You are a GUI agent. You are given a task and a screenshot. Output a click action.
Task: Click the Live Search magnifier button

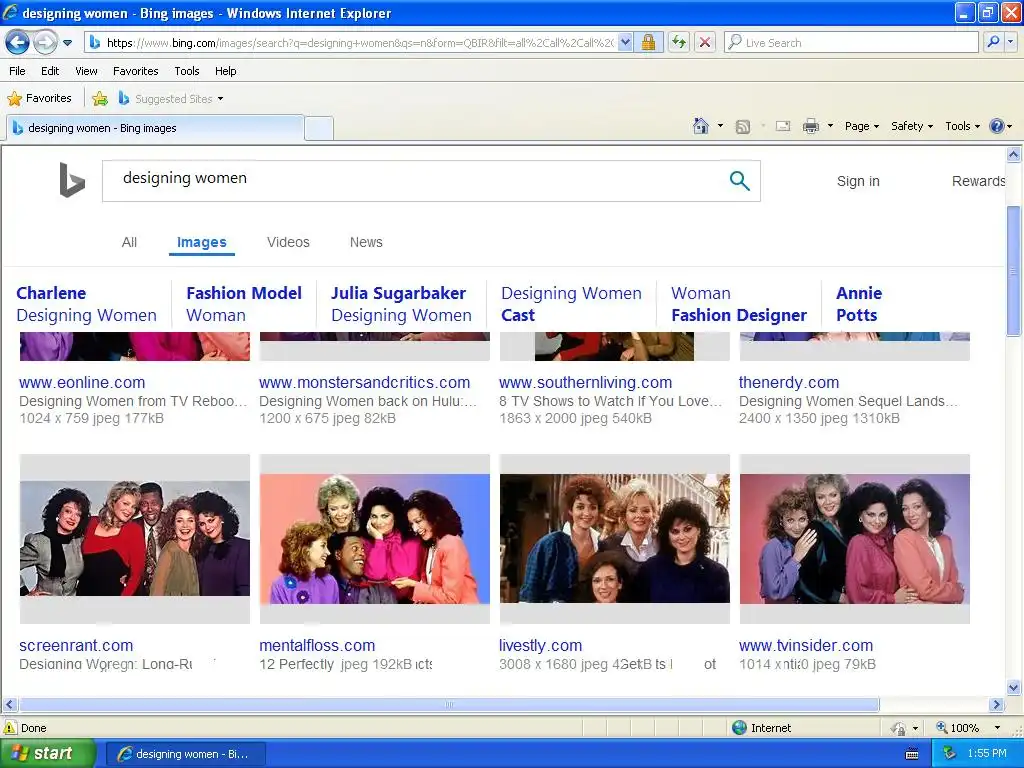[993, 42]
